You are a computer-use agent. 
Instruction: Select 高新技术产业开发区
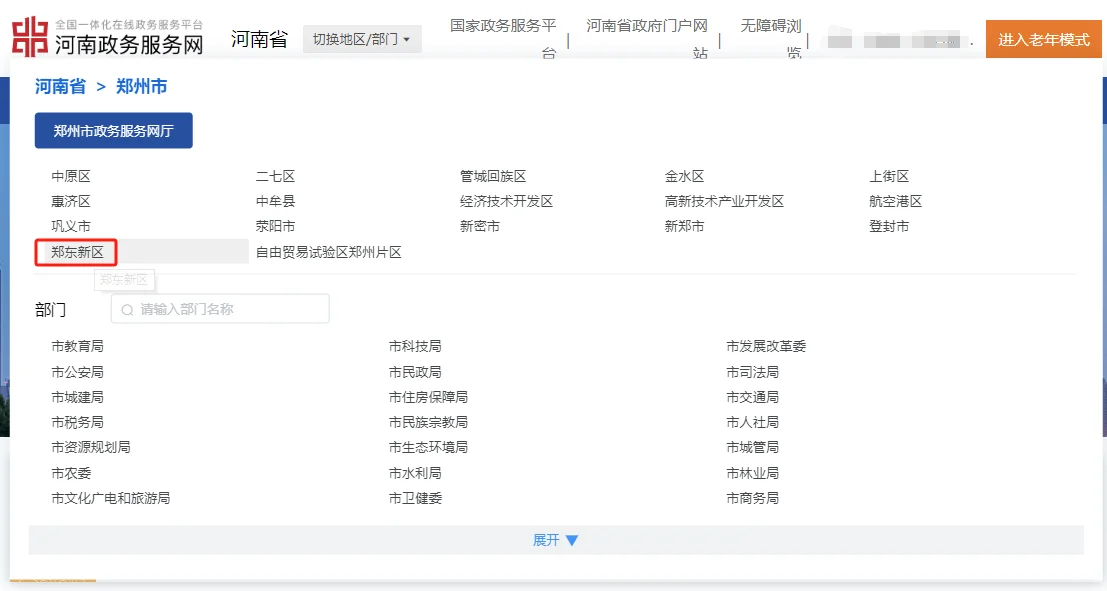(724, 202)
